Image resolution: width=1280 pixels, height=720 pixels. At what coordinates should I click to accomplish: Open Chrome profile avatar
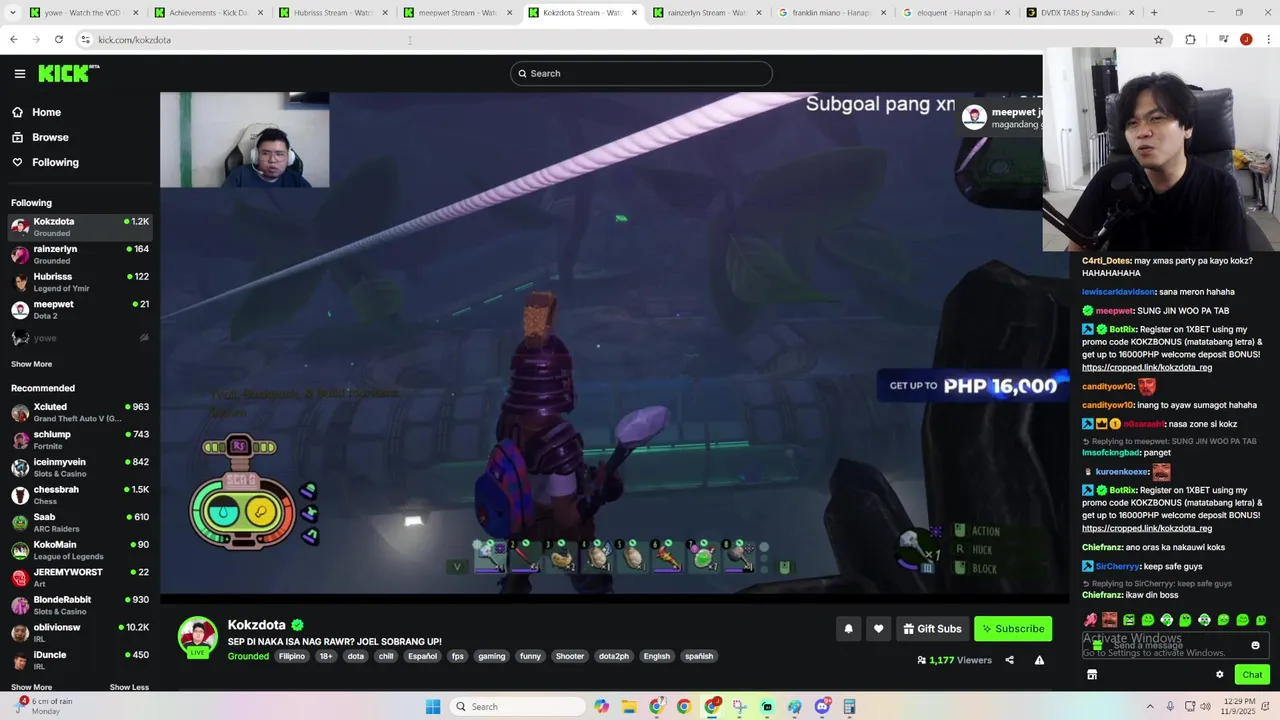coord(1246,39)
